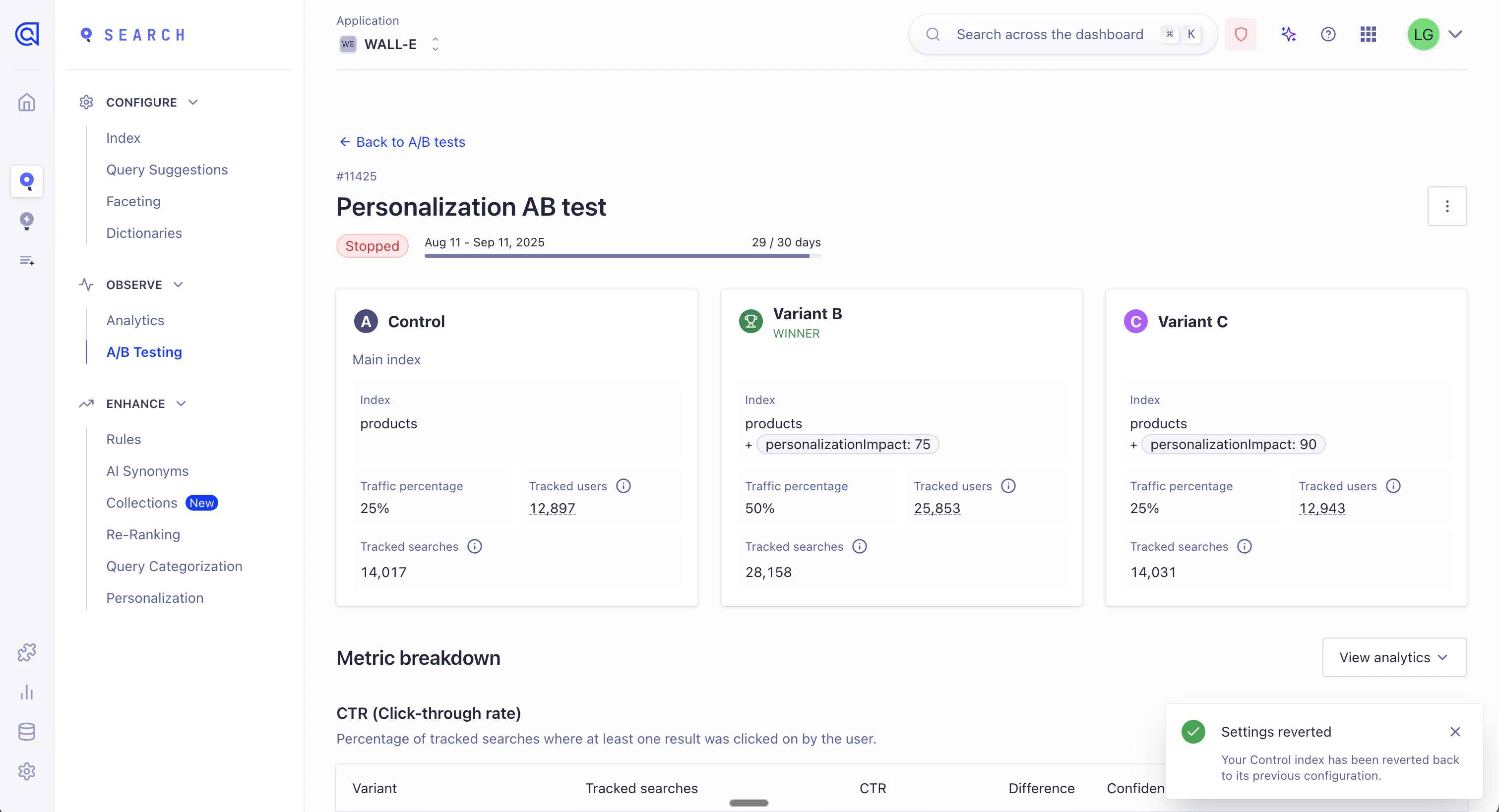Click the red shield security icon

click(x=1241, y=34)
